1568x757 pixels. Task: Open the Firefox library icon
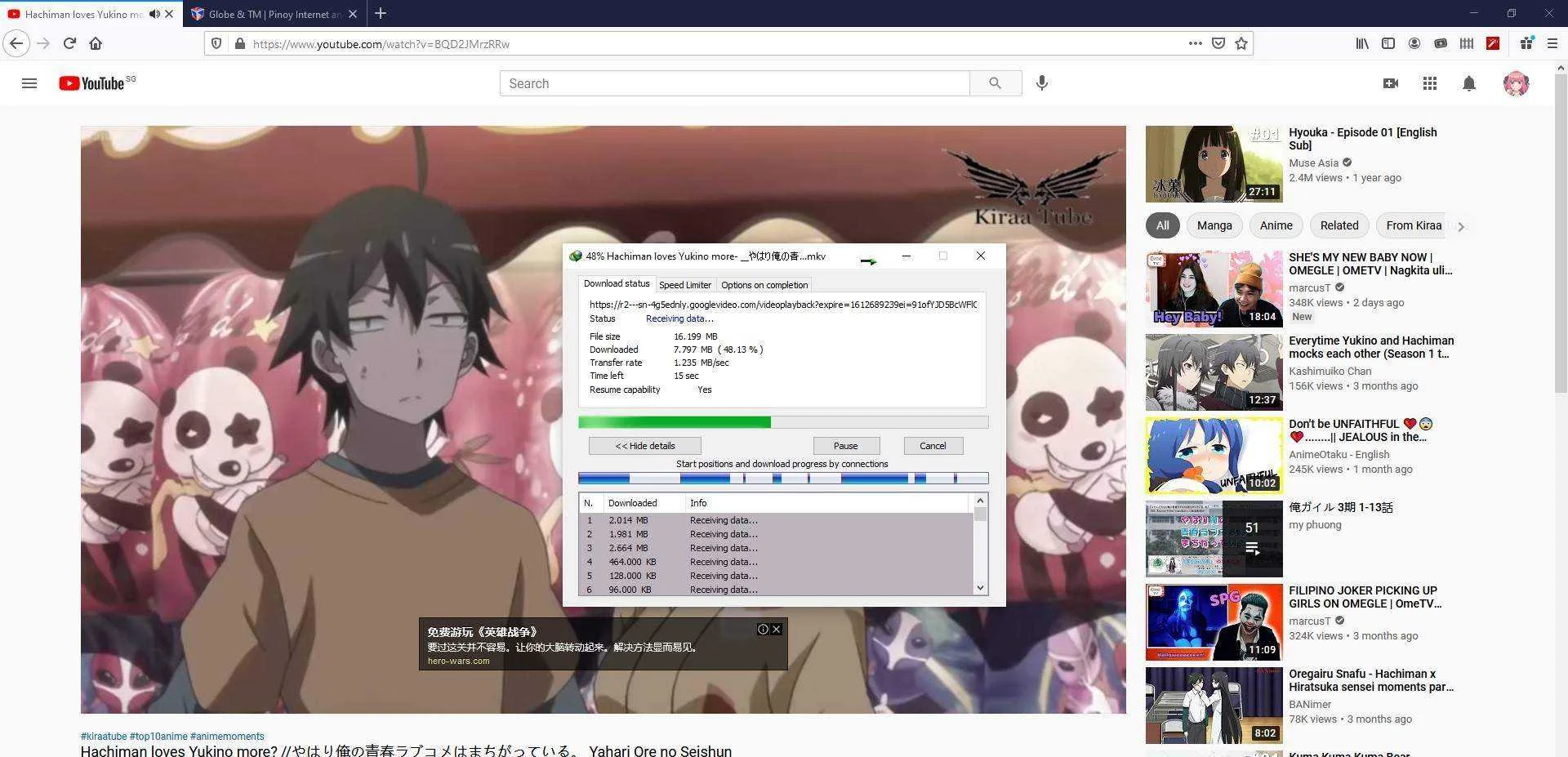pyautogui.click(x=1362, y=43)
